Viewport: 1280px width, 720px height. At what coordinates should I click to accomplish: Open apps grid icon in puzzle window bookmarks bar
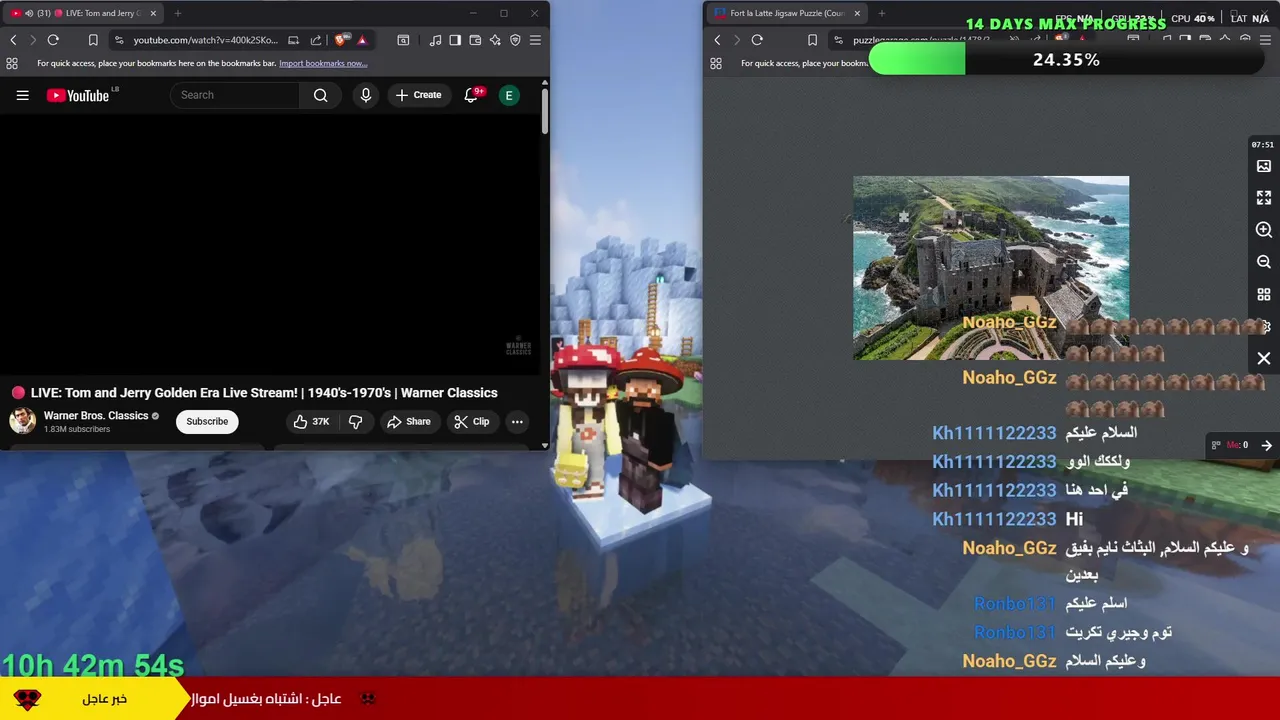[716, 63]
